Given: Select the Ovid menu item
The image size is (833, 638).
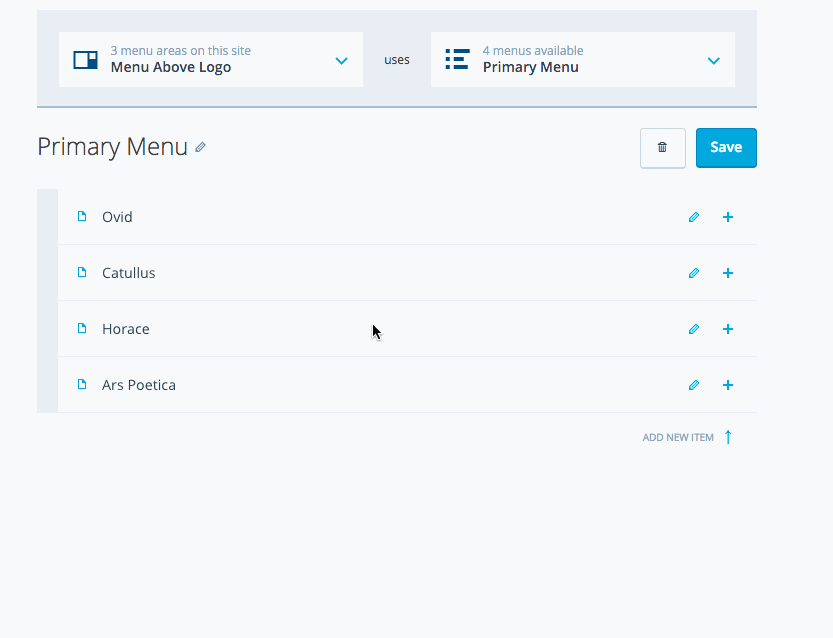Looking at the screenshot, I should click(x=407, y=217).
